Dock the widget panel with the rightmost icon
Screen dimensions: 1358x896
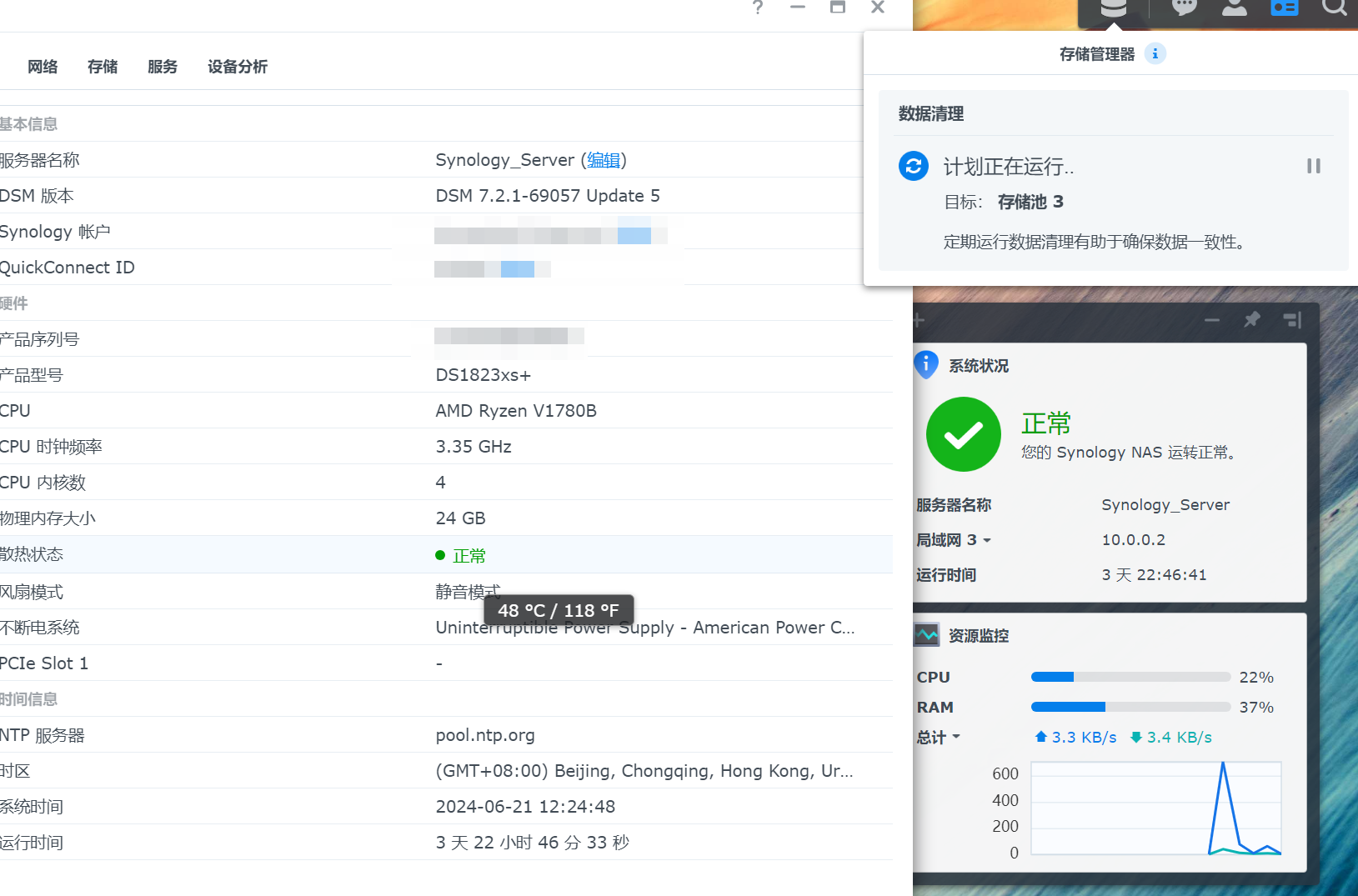1293,320
